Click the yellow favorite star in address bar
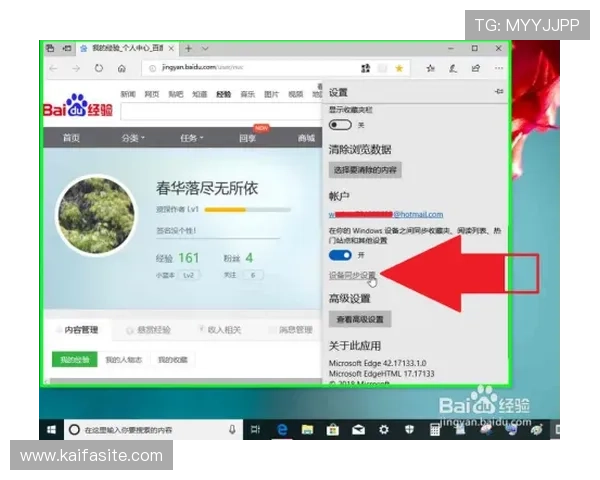This screenshot has width=600, height=480. pyautogui.click(x=399, y=69)
